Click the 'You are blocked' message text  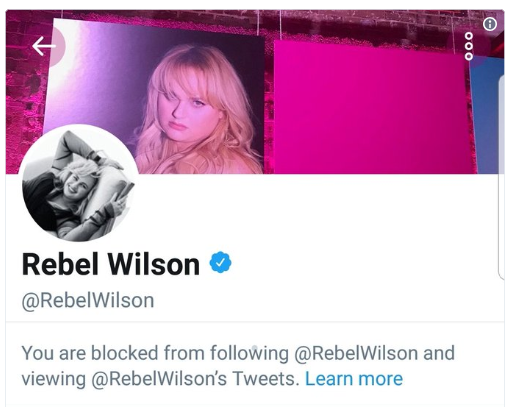click(x=238, y=366)
